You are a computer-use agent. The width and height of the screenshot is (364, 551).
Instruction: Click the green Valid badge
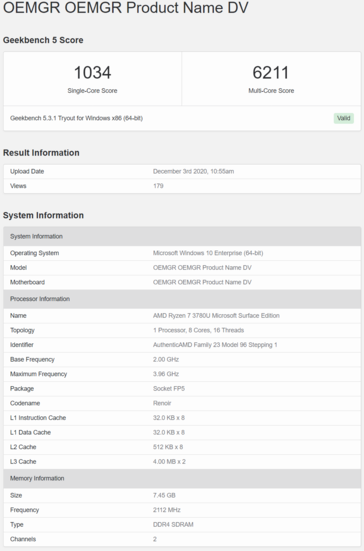[343, 118]
